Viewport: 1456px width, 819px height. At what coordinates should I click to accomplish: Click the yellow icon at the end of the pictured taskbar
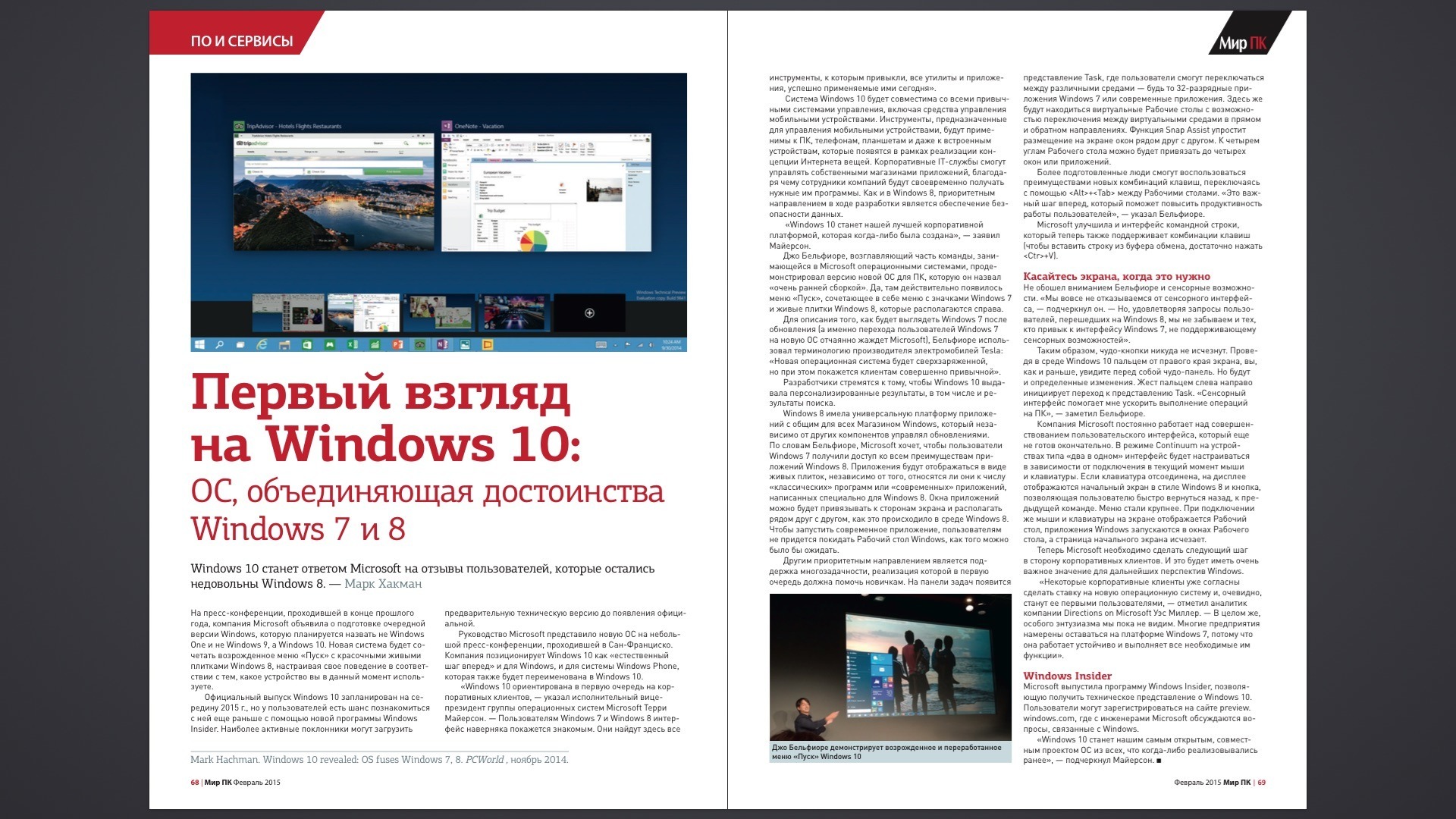coord(488,344)
